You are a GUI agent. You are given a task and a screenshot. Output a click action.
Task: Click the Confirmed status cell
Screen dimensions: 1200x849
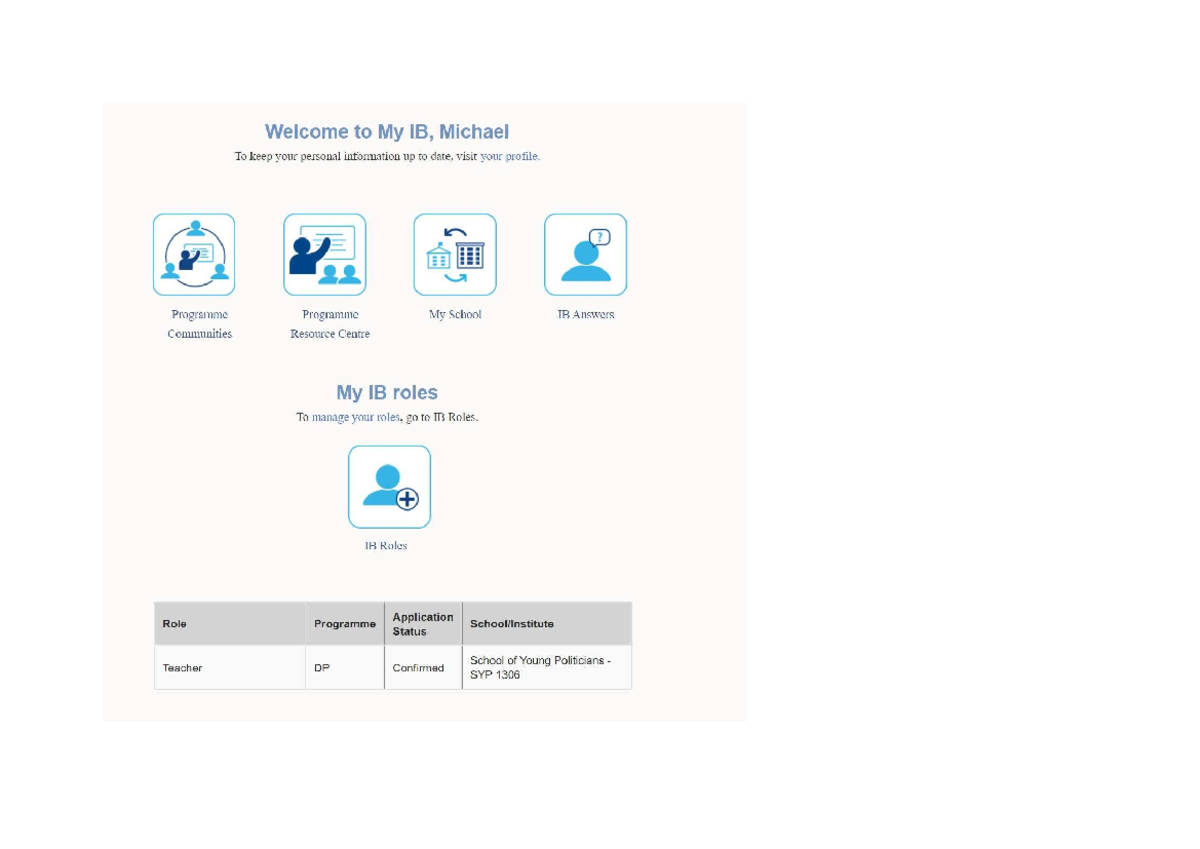click(423, 668)
